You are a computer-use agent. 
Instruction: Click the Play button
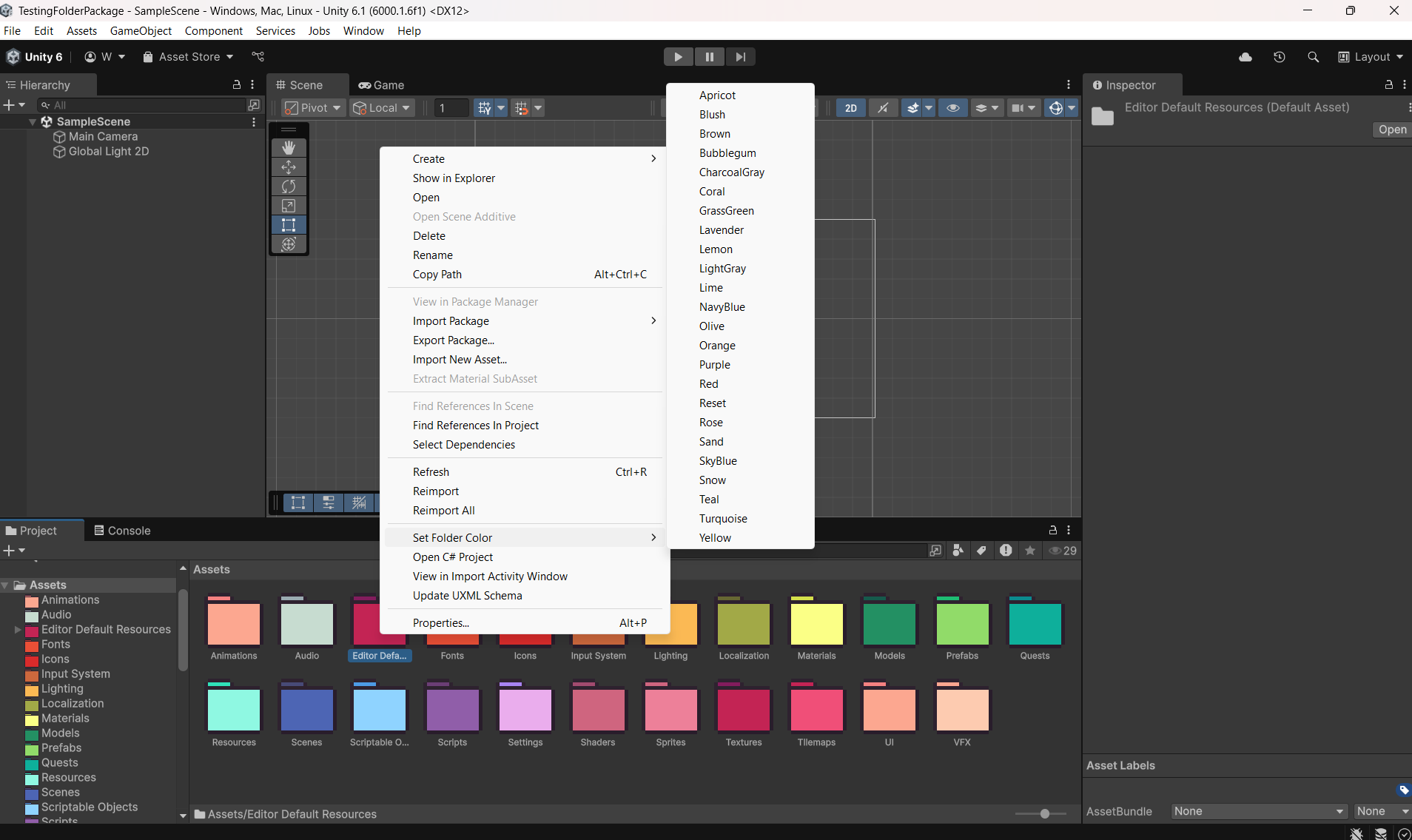pyautogui.click(x=678, y=57)
